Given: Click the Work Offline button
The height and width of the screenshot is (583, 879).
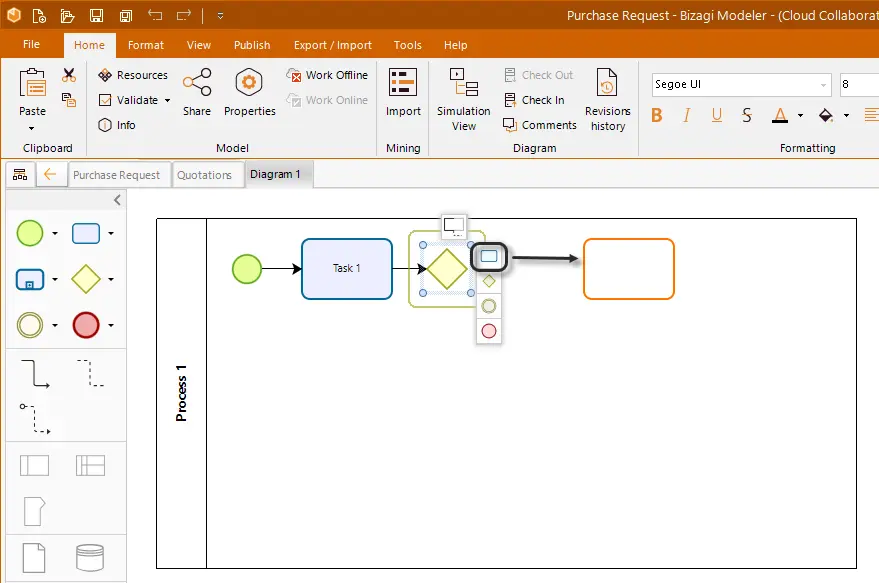Looking at the screenshot, I should click(x=327, y=75).
